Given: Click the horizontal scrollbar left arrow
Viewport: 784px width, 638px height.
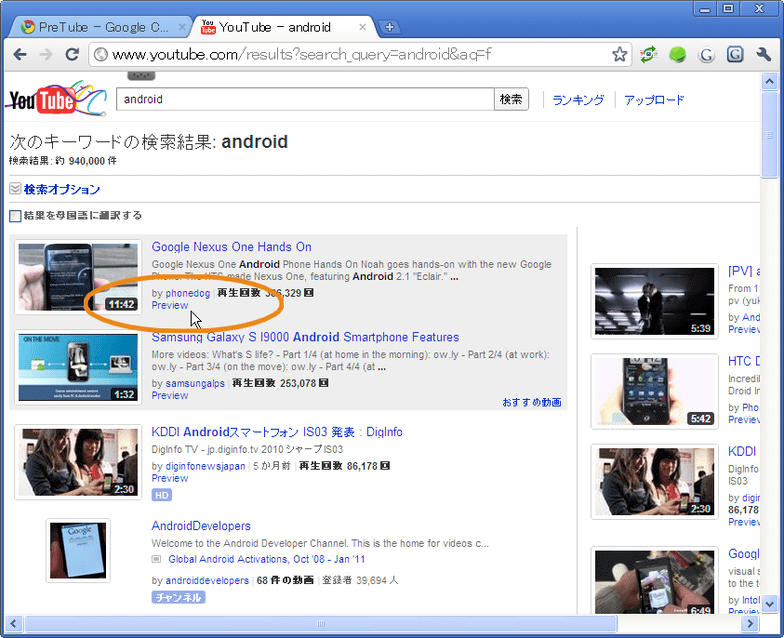Looking at the screenshot, I should (x=14, y=624).
